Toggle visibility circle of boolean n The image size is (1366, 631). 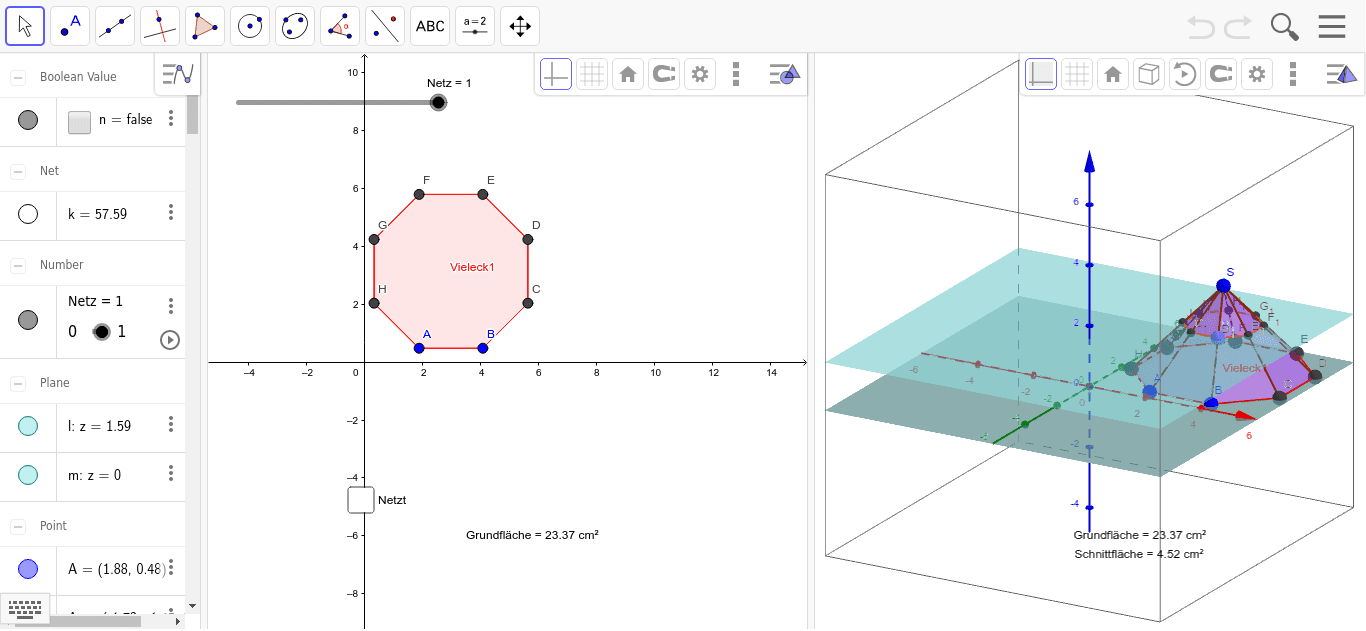tap(28, 120)
